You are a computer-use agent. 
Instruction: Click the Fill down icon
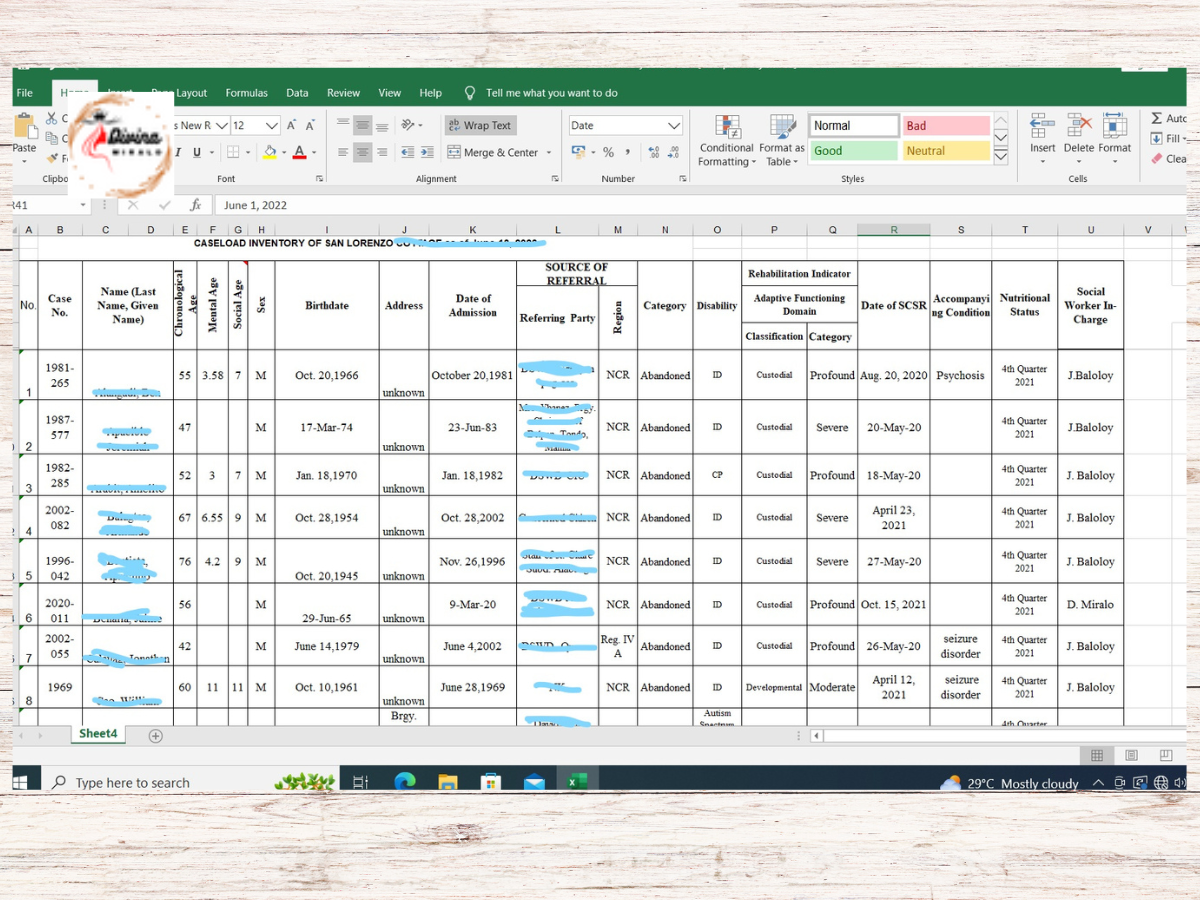click(x=1157, y=138)
